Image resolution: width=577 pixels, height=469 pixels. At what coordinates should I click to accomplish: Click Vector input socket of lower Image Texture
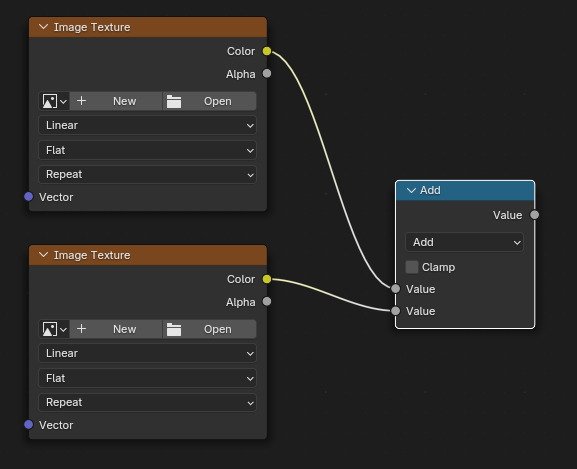(29, 425)
